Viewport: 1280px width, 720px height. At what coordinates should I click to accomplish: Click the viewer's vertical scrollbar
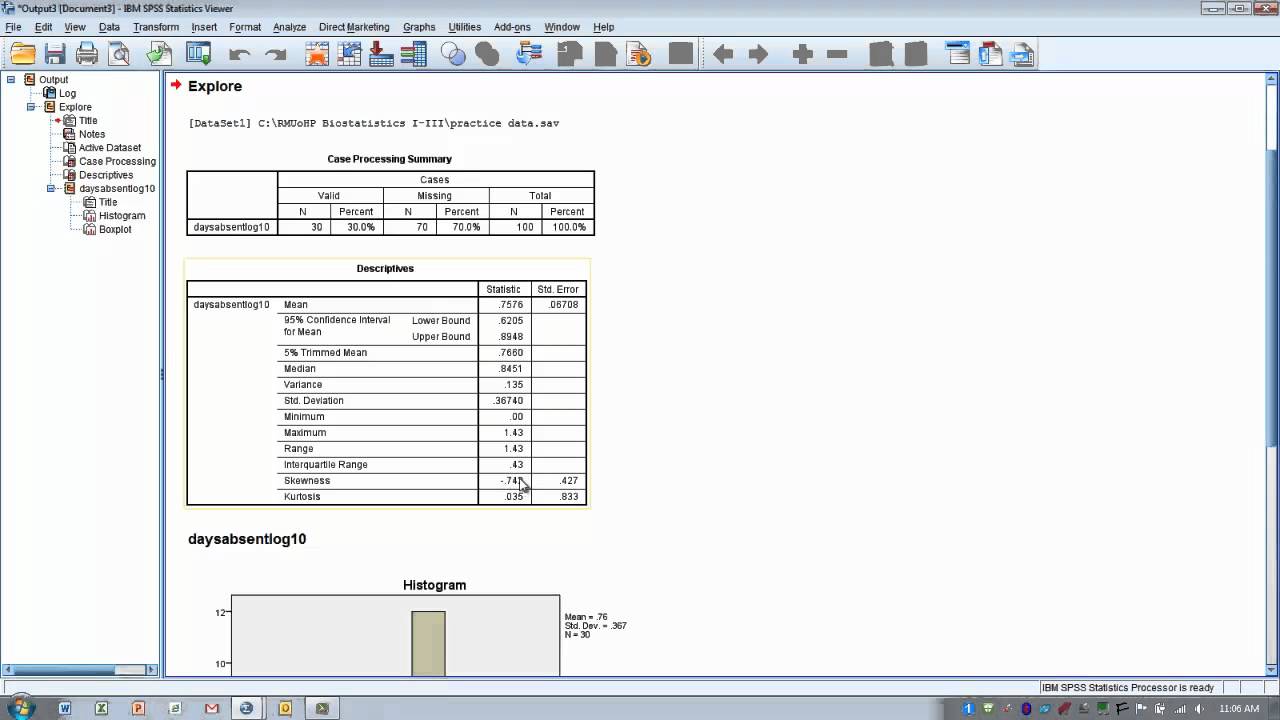tap(1272, 376)
